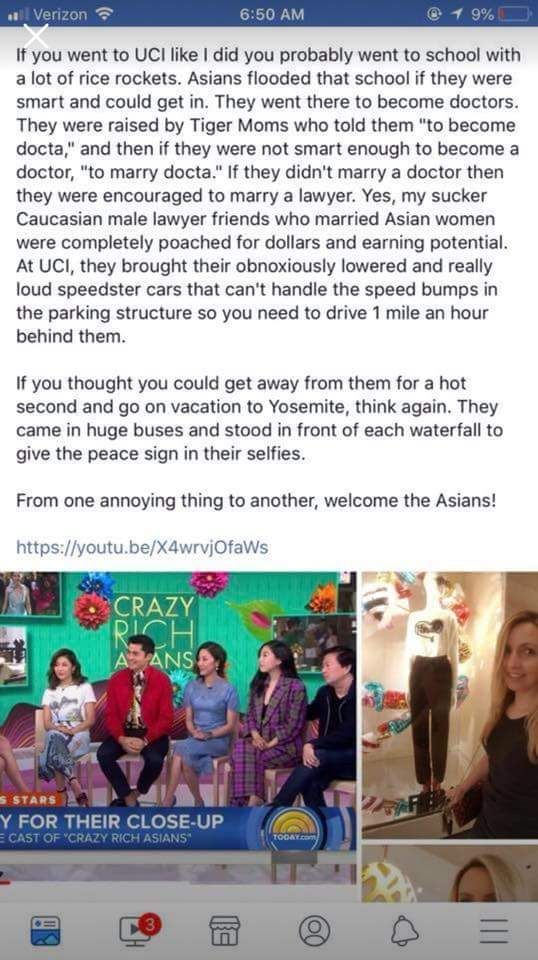Viewport: 538px width, 960px height.
Task: Open the partially visible bottom-right photo
Action: 450,874
